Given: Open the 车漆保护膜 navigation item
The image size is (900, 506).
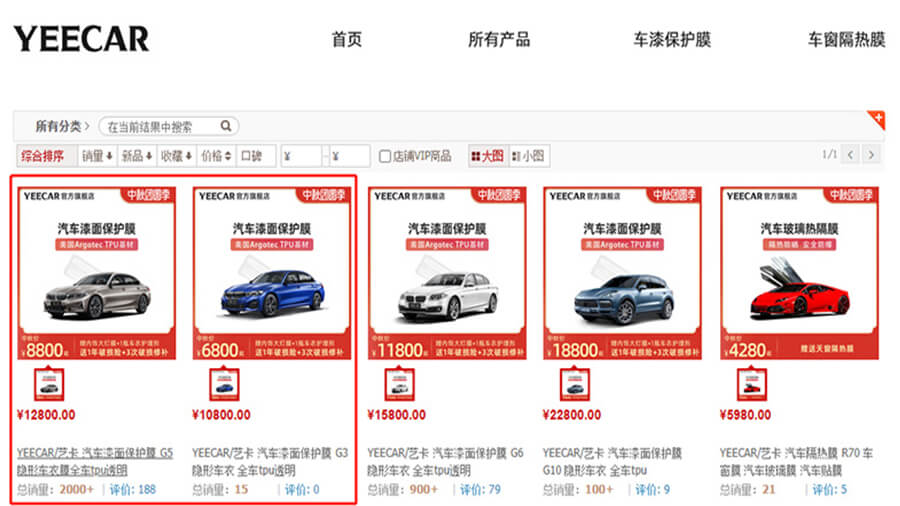Looking at the screenshot, I should point(672,40).
